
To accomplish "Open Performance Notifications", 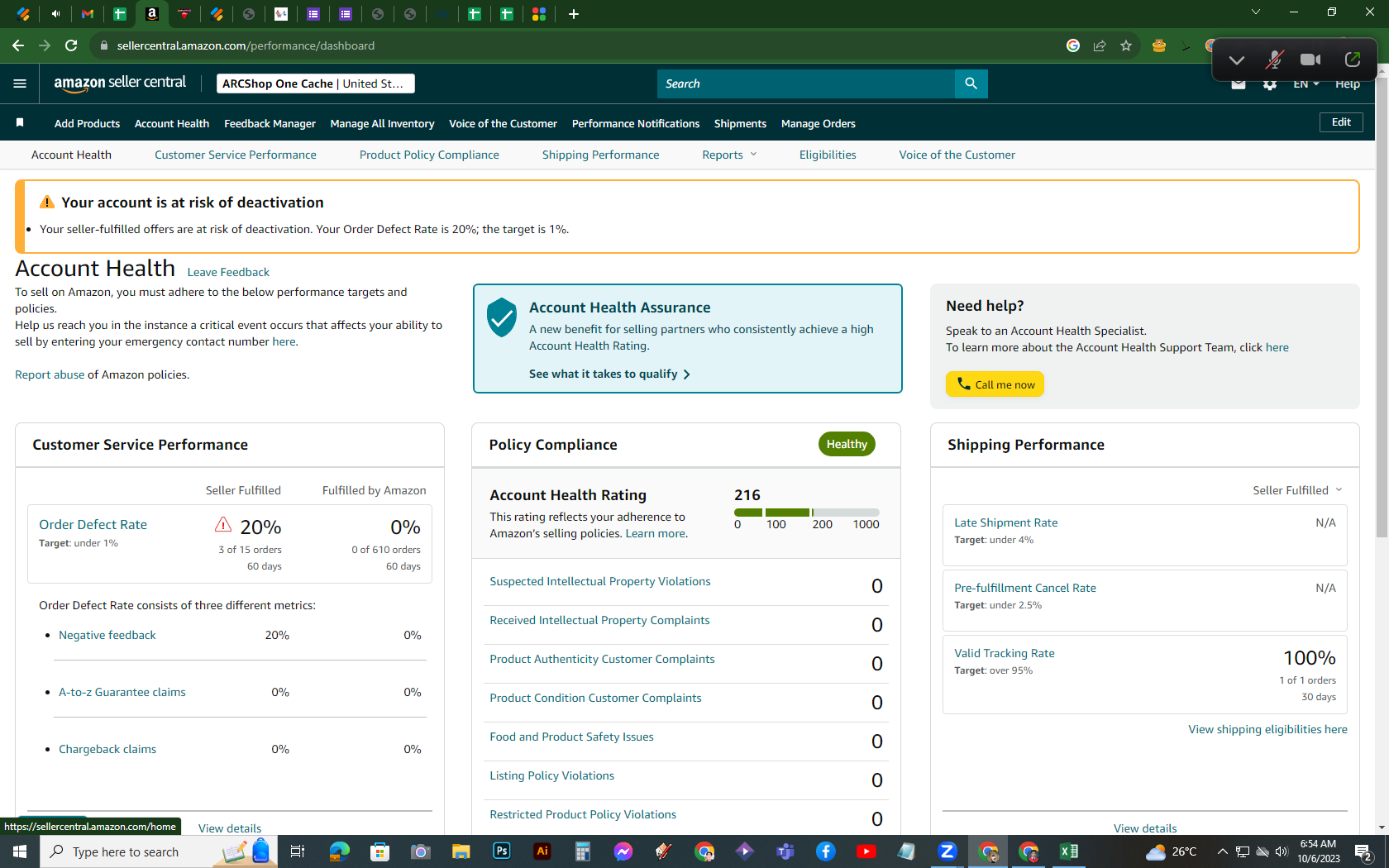I will 636,123.
